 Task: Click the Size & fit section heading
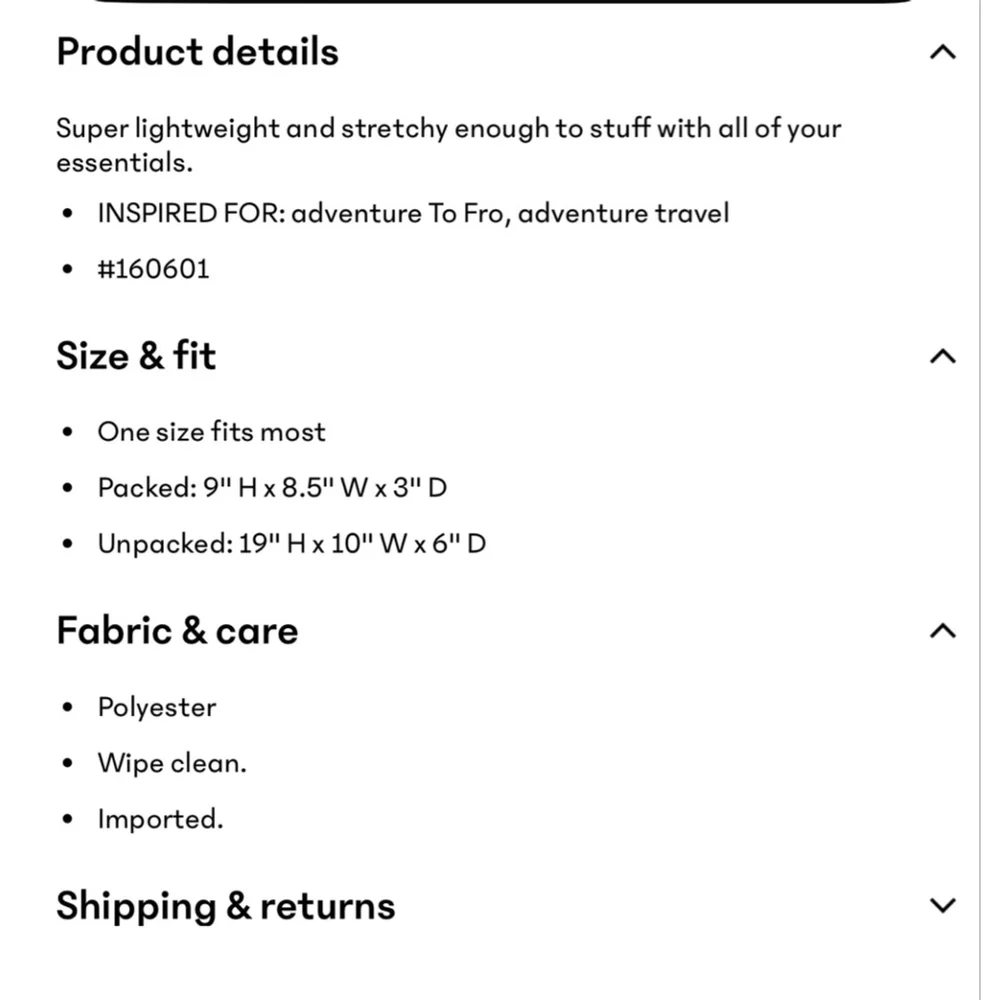pyautogui.click(x=136, y=356)
